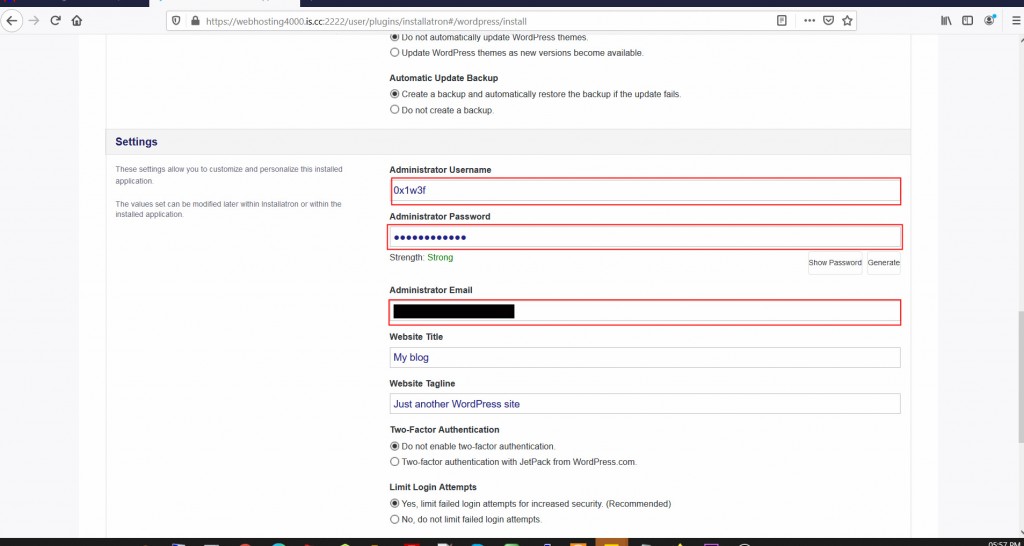Generate a new administrator password
The width and height of the screenshot is (1024, 546).
click(x=884, y=263)
